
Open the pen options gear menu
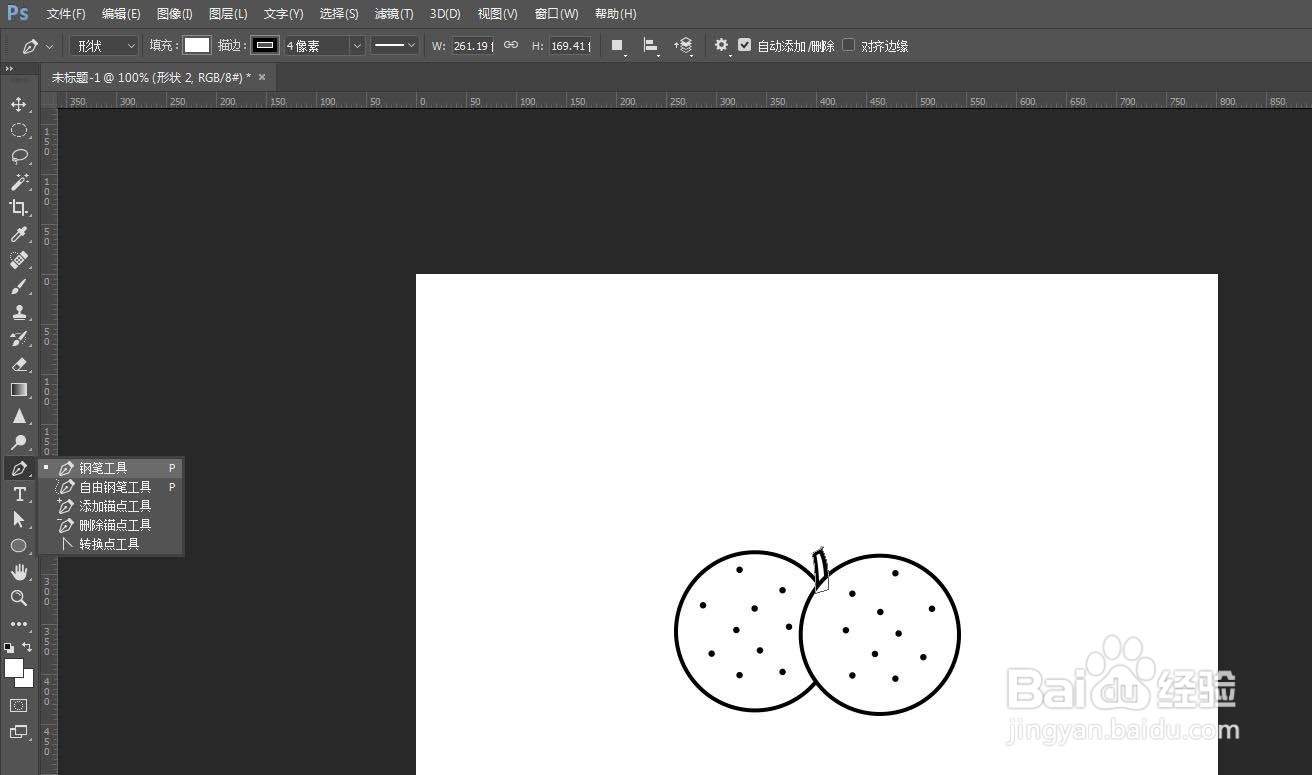721,46
